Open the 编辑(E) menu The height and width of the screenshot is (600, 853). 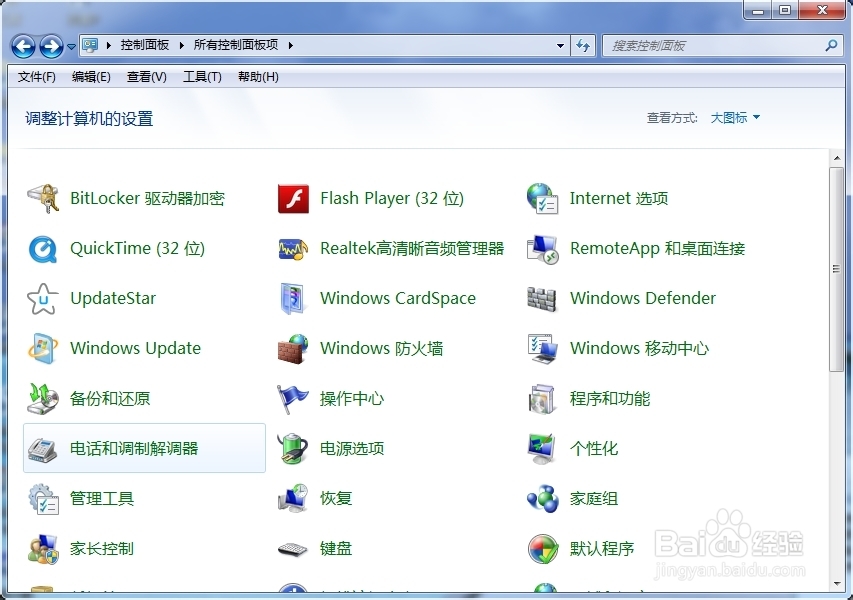point(91,77)
